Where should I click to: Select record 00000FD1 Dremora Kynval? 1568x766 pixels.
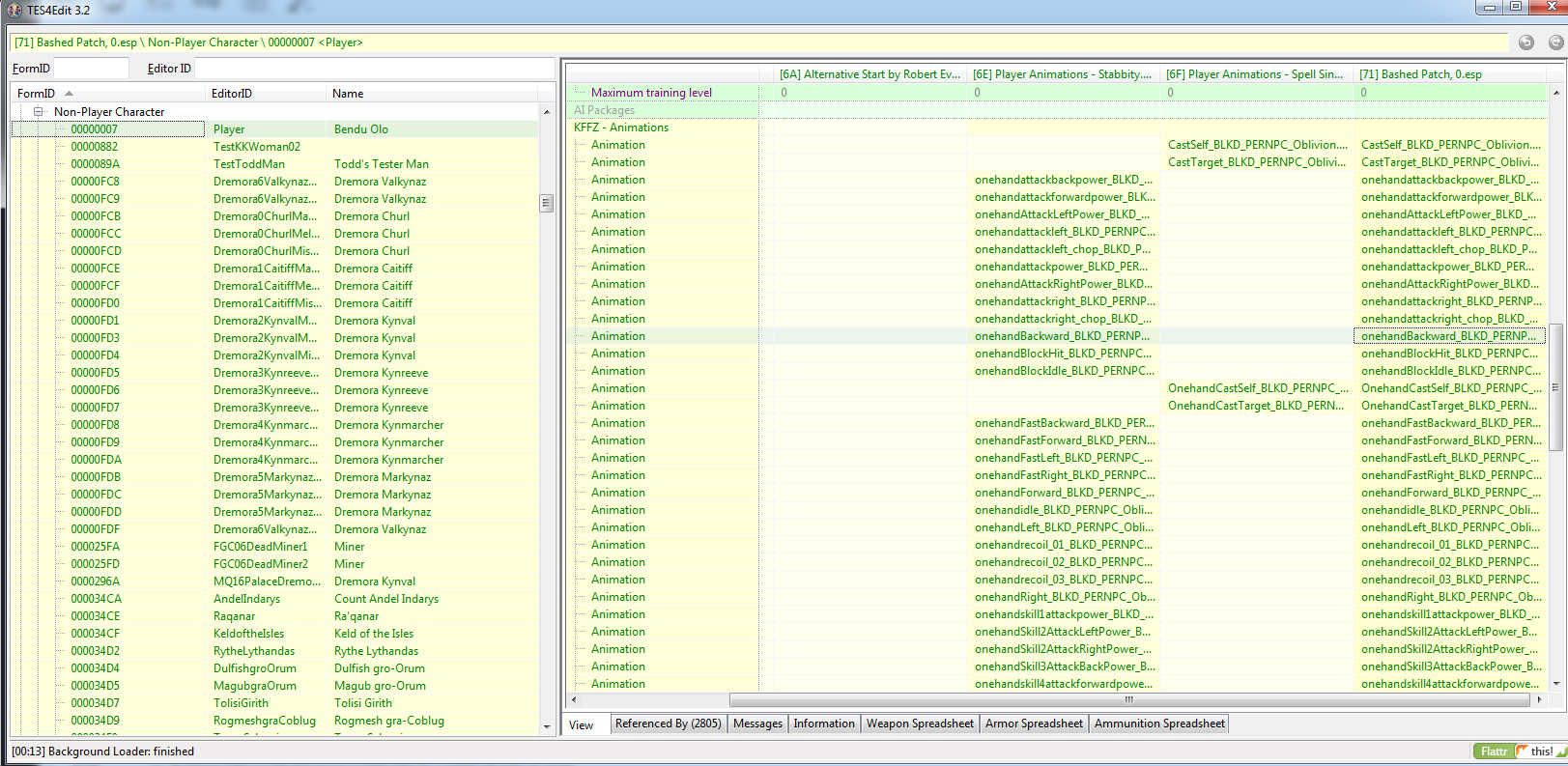tap(274, 321)
